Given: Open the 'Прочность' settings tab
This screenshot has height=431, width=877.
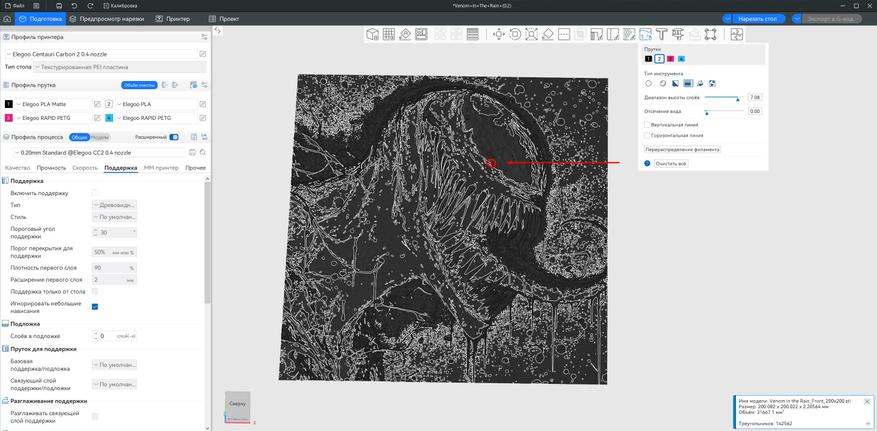Looking at the screenshot, I should 51,168.
